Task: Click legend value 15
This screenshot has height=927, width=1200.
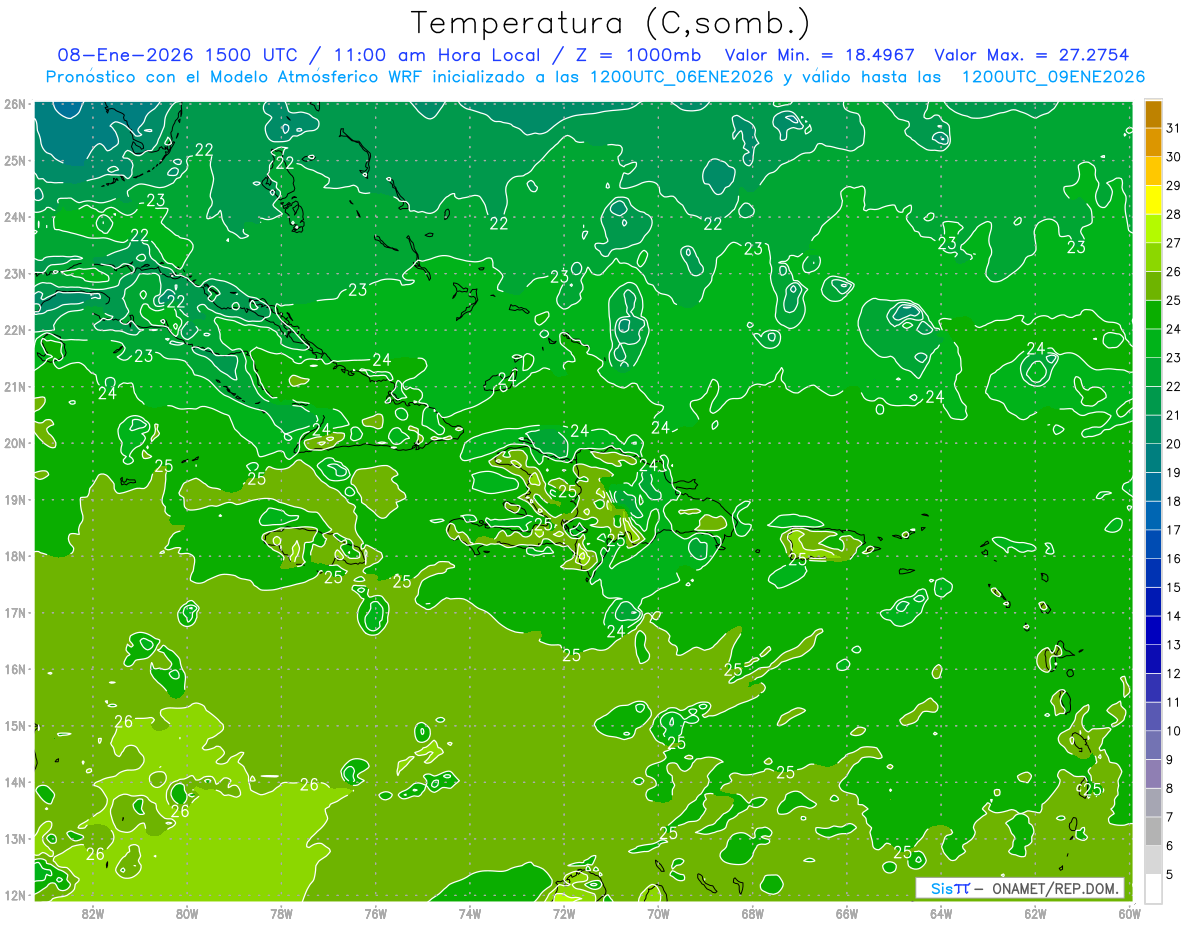Action: point(1173,587)
